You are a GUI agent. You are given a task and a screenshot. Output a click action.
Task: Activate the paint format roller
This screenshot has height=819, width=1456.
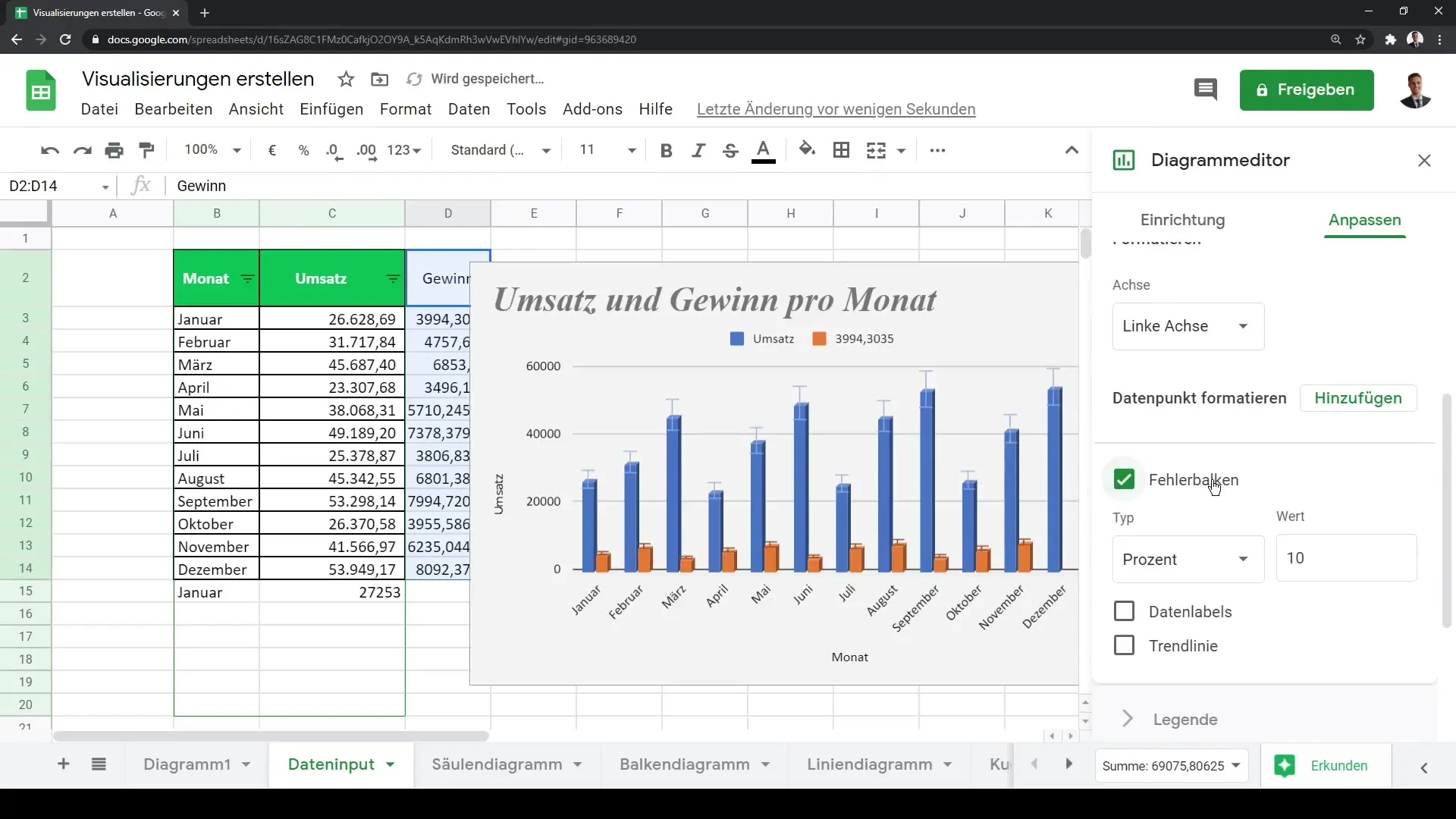[147, 150]
